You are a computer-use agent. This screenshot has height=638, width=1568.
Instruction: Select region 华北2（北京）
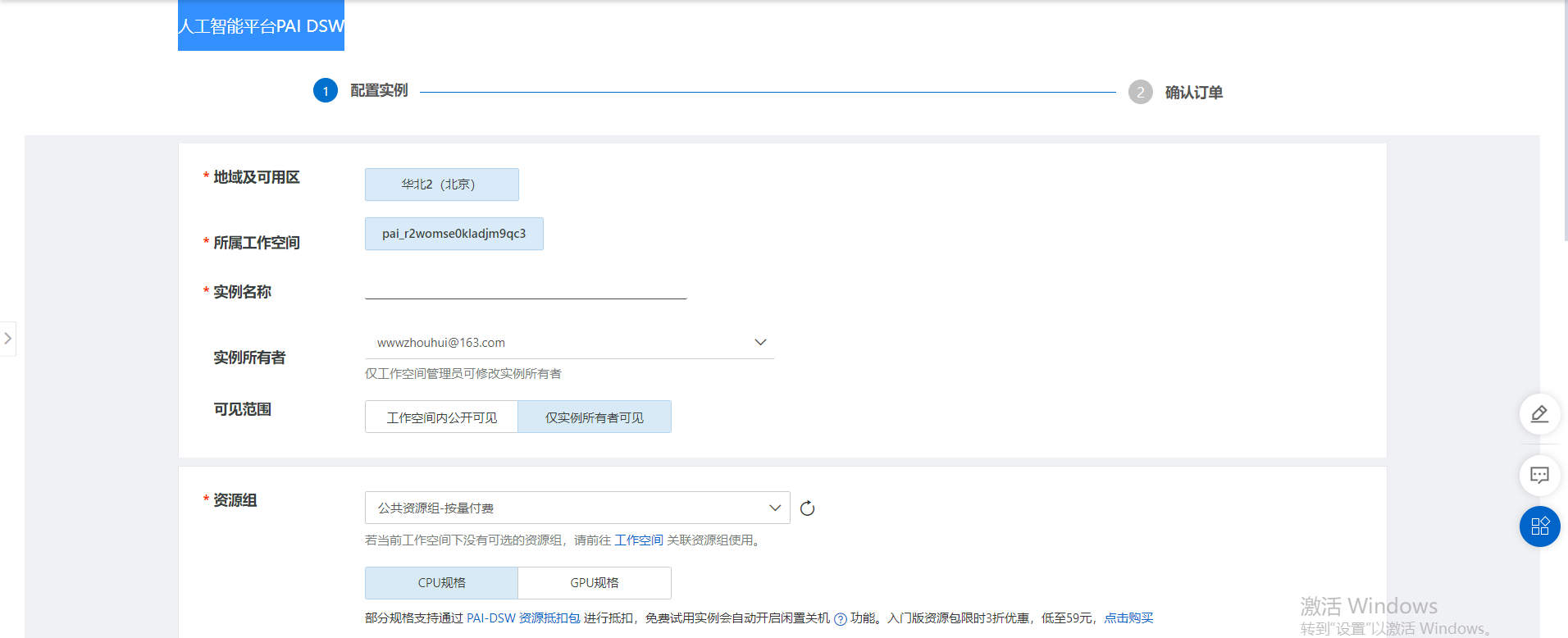[441, 185]
